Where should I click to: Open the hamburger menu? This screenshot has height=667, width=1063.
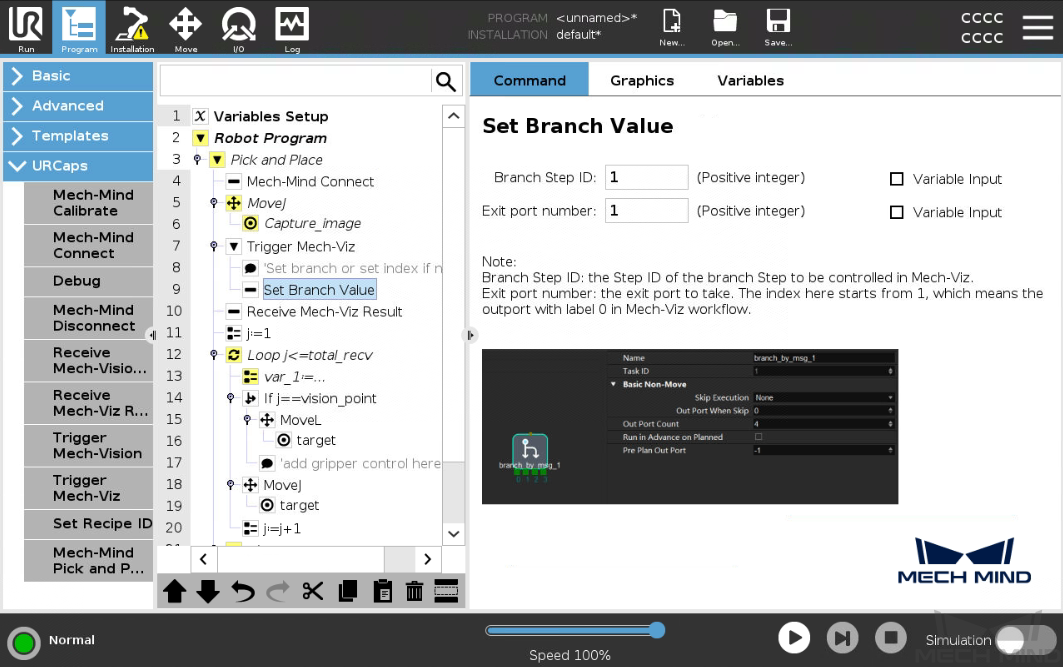(x=1037, y=27)
